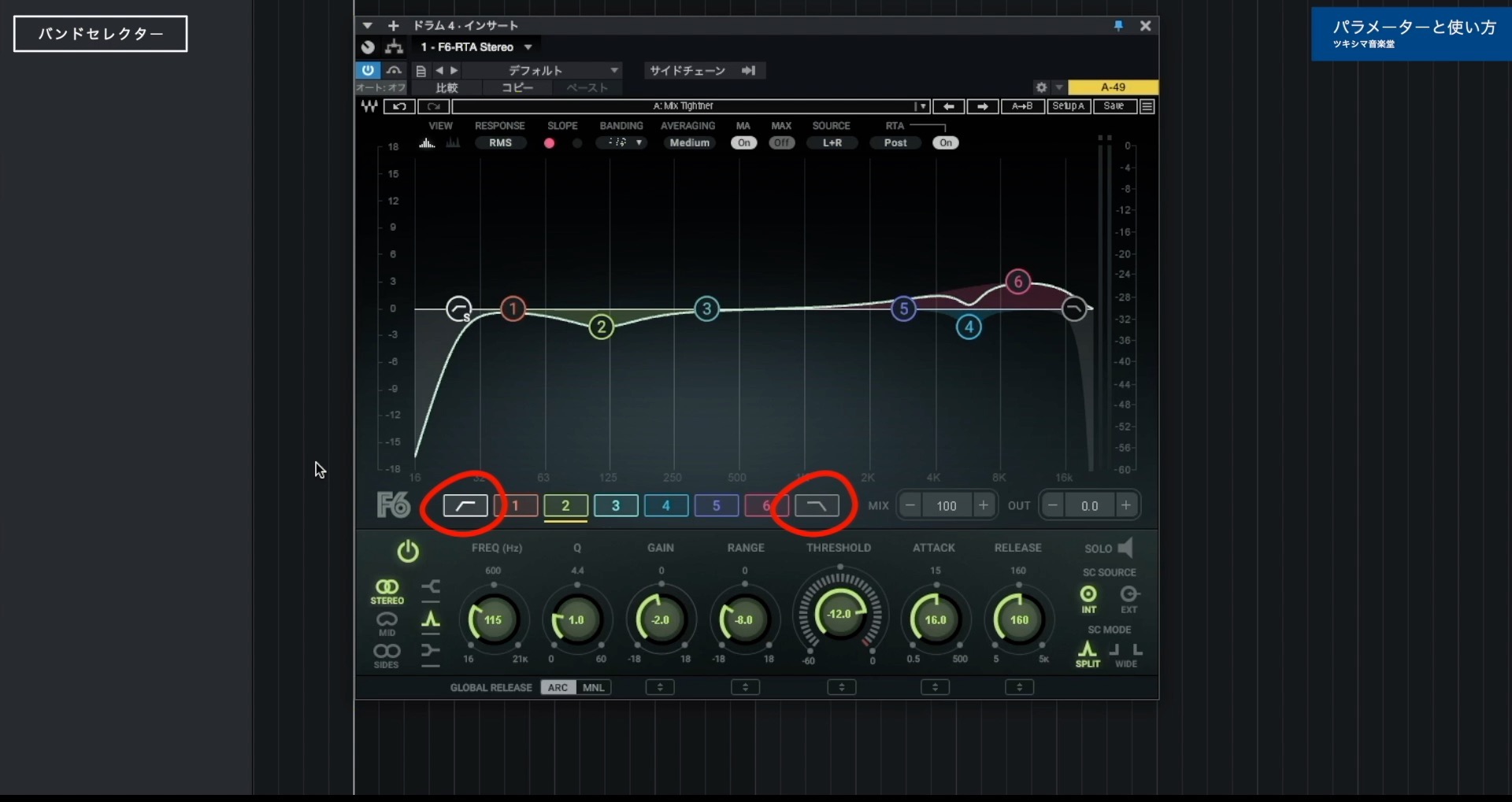Click the Waves logo icon
The image size is (1512, 802).
coord(369,106)
